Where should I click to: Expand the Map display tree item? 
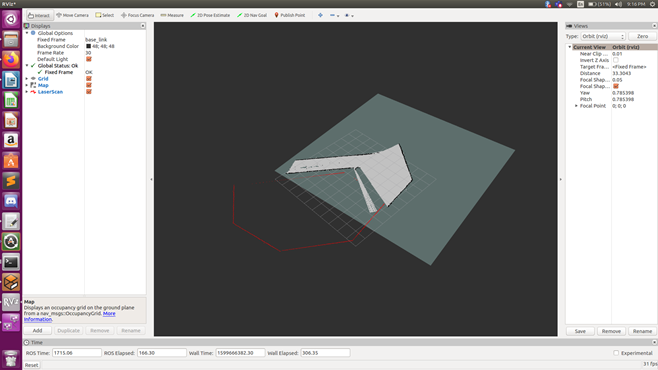pyautogui.click(x=27, y=85)
